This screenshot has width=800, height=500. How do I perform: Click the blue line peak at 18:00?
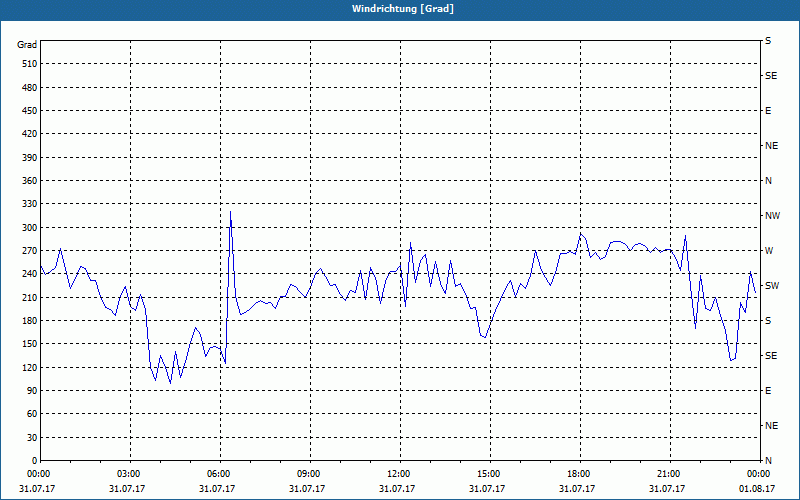pos(580,234)
